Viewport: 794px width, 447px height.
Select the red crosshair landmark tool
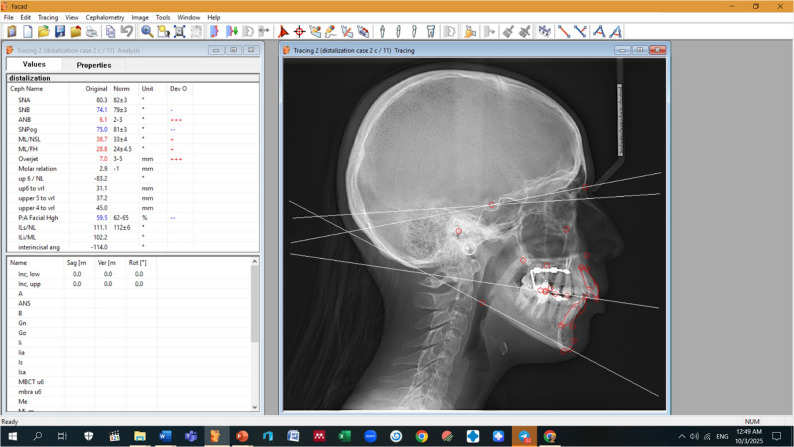tap(299, 31)
